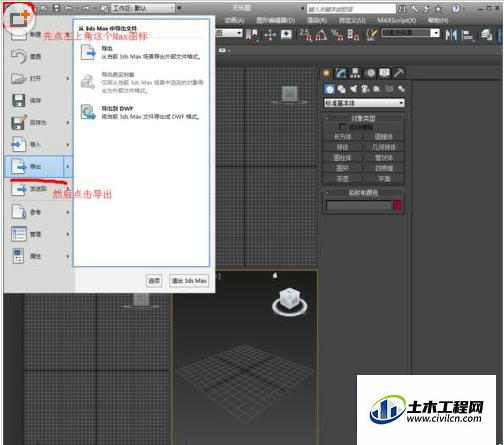Expand the Open (打开) submenu arrow
The height and width of the screenshot is (445, 504).
(68, 79)
